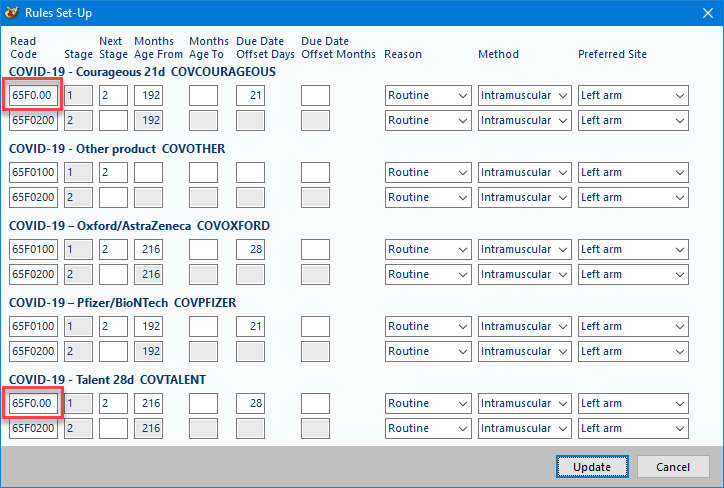Edit Months Age From 216 for COVTALENT stage 1
This screenshot has height=488, width=724.
pyautogui.click(x=148, y=404)
